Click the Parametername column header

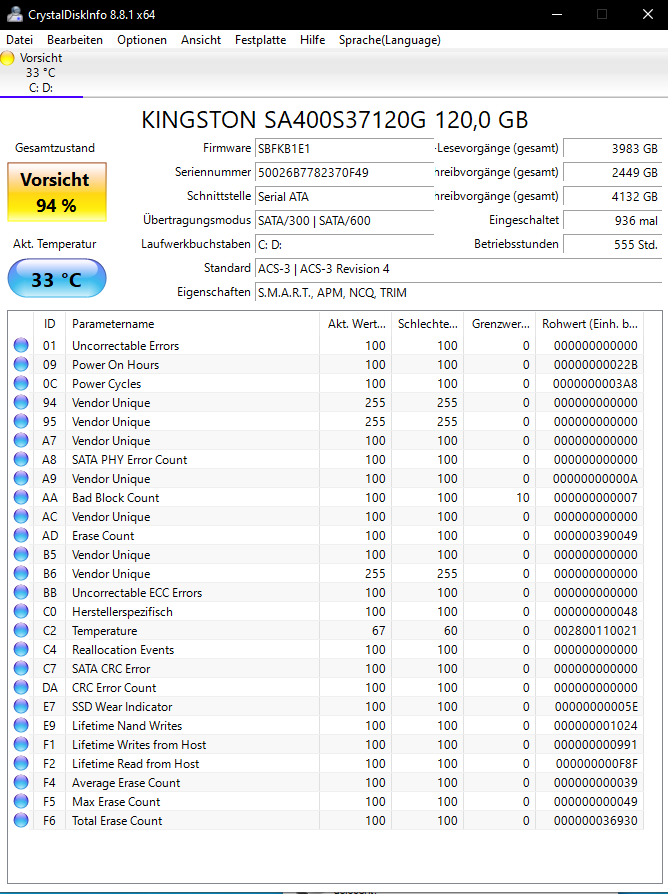[192, 324]
